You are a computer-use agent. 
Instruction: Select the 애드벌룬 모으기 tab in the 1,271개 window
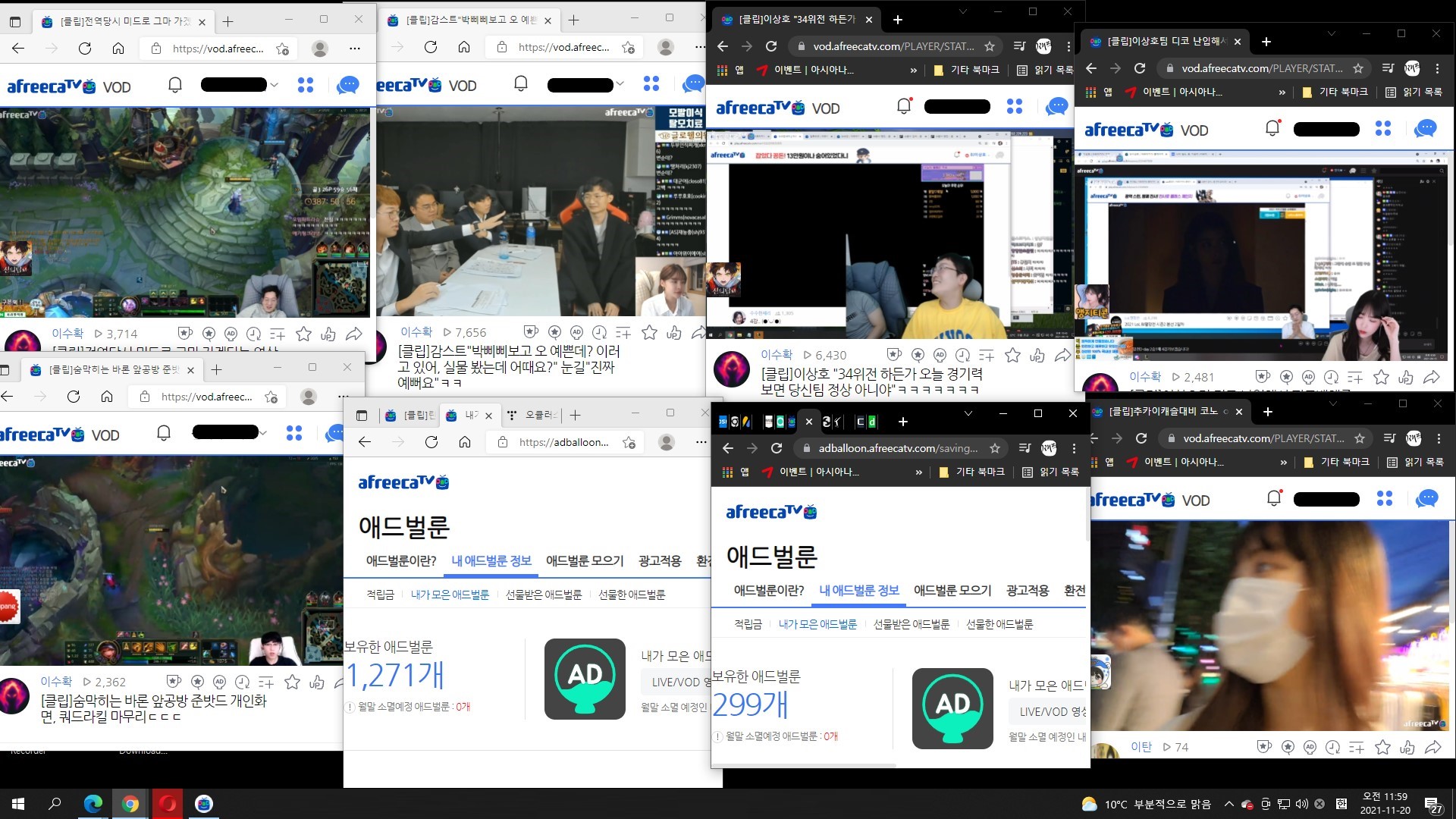tap(585, 560)
